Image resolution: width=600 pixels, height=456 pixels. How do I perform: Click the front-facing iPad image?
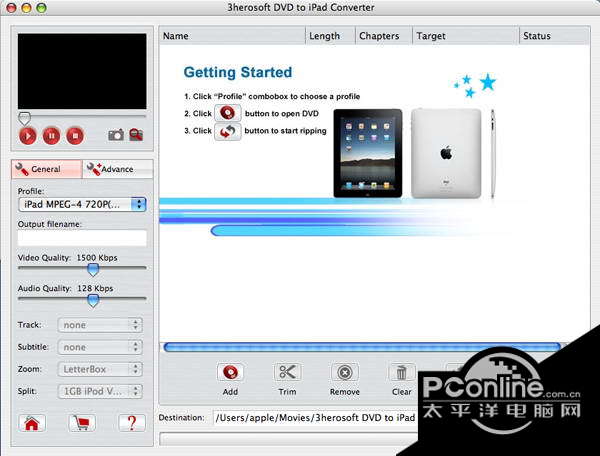[368, 153]
